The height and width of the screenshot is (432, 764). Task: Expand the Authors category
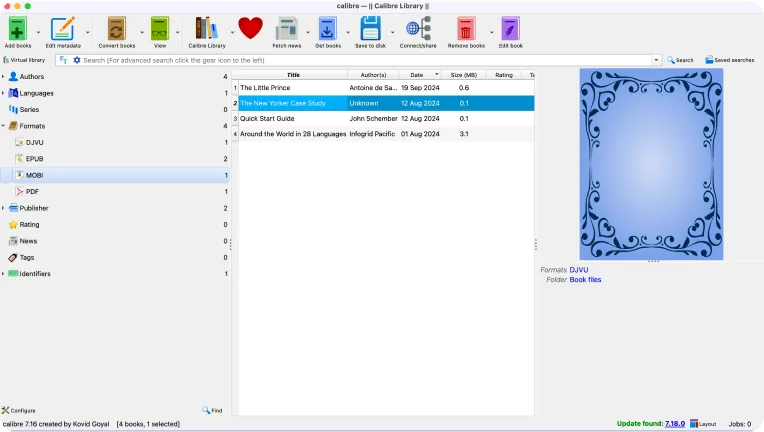pyautogui.click(x=3, y=76)
